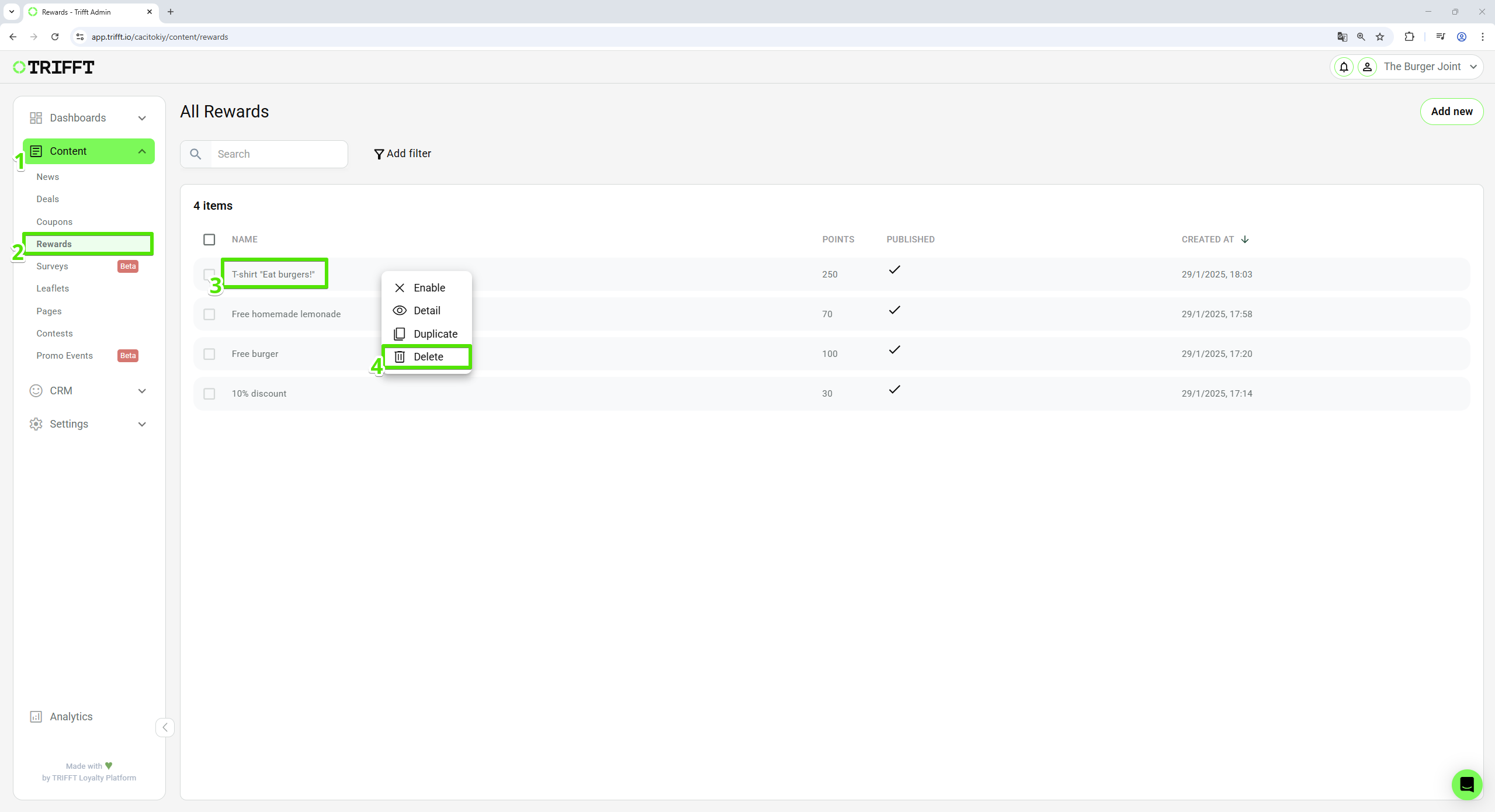
Task: Click into the Search input field
Action: (278, 154)
